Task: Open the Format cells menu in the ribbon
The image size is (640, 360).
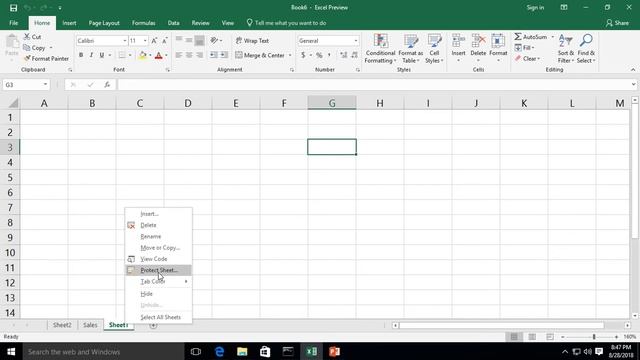Action: point(498,49)
